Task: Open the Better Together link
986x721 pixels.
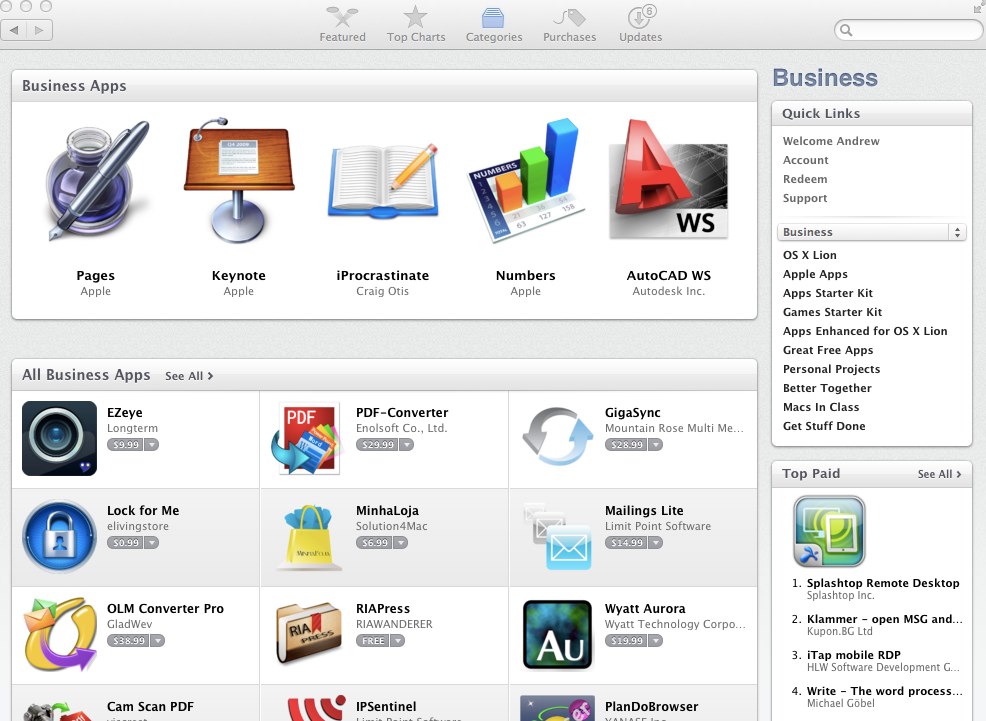Action: pyautogui.click(x=828, y=388)
